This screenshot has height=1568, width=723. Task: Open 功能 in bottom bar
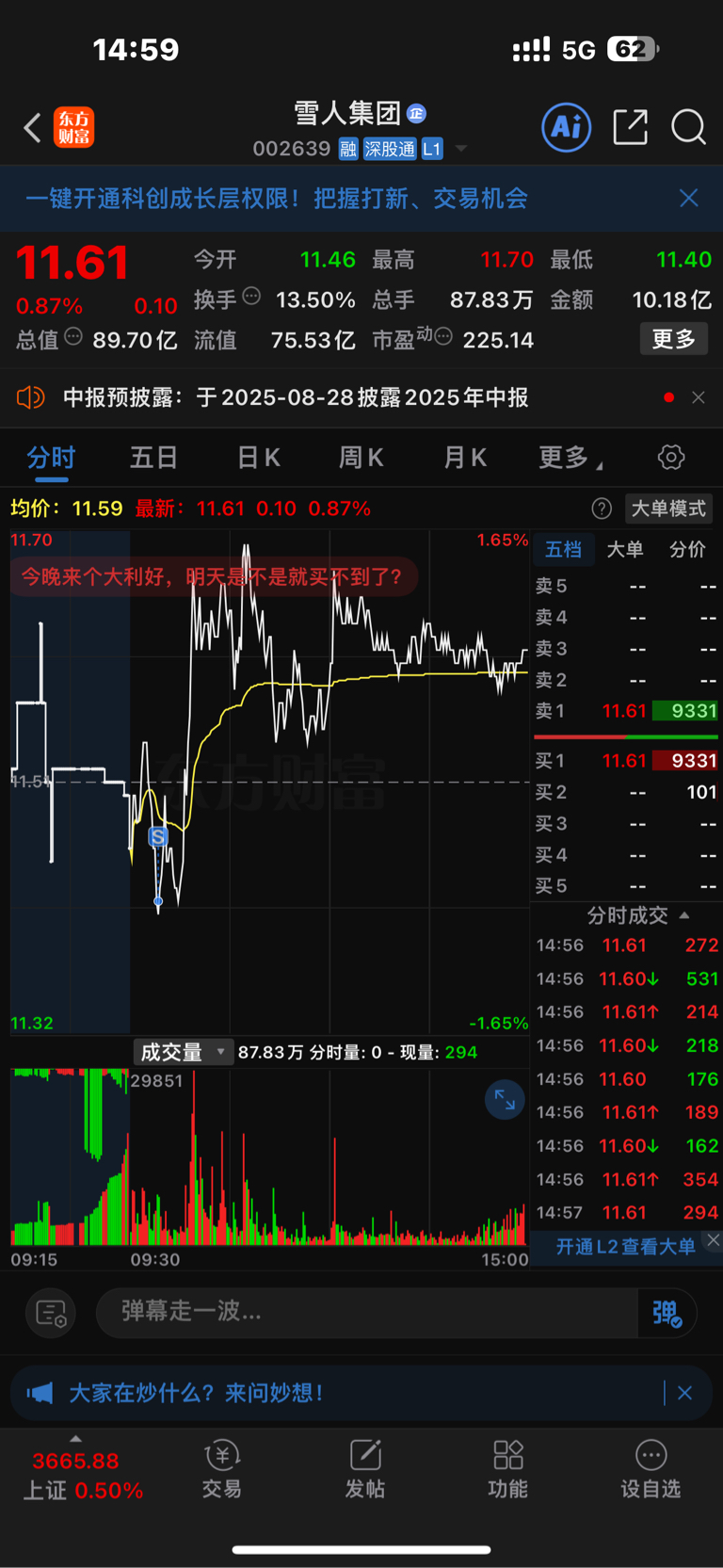[508, 1468]
